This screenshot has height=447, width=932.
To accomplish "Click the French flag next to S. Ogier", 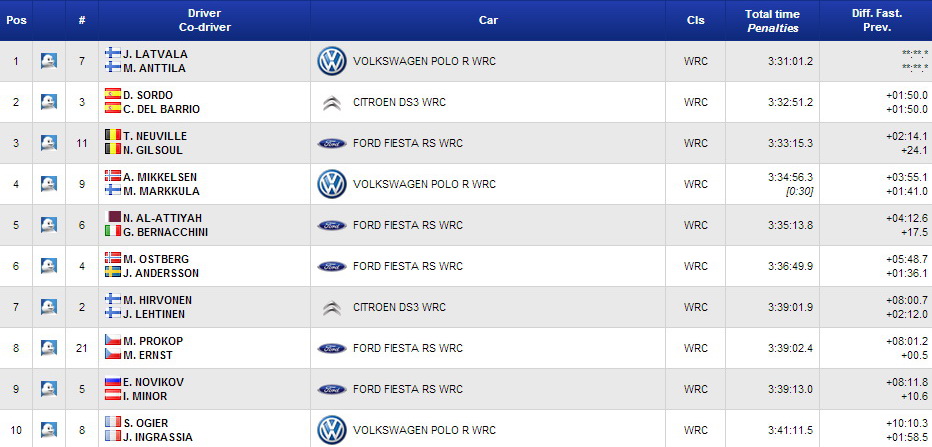I will point(113,422).
